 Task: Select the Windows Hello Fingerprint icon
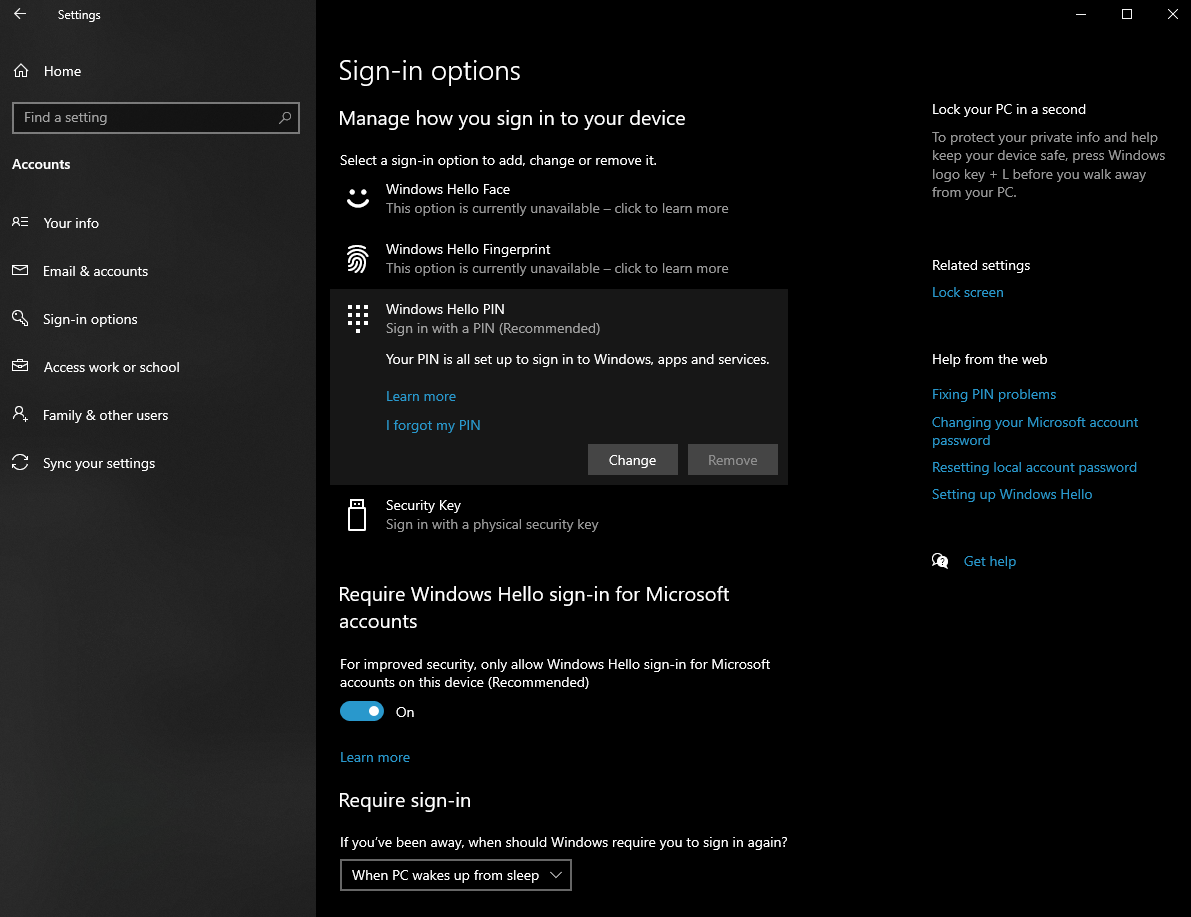tap(358, 259)
